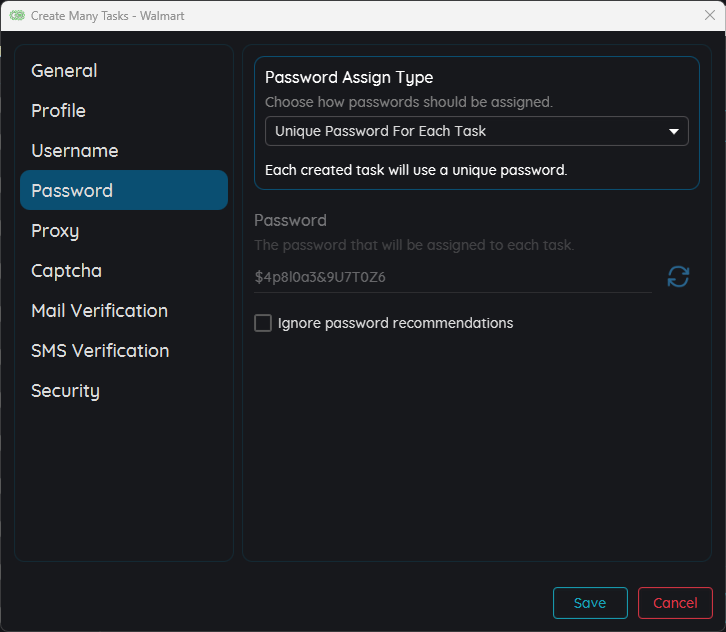Open SMS Verification settings

(x=100, y=351)
